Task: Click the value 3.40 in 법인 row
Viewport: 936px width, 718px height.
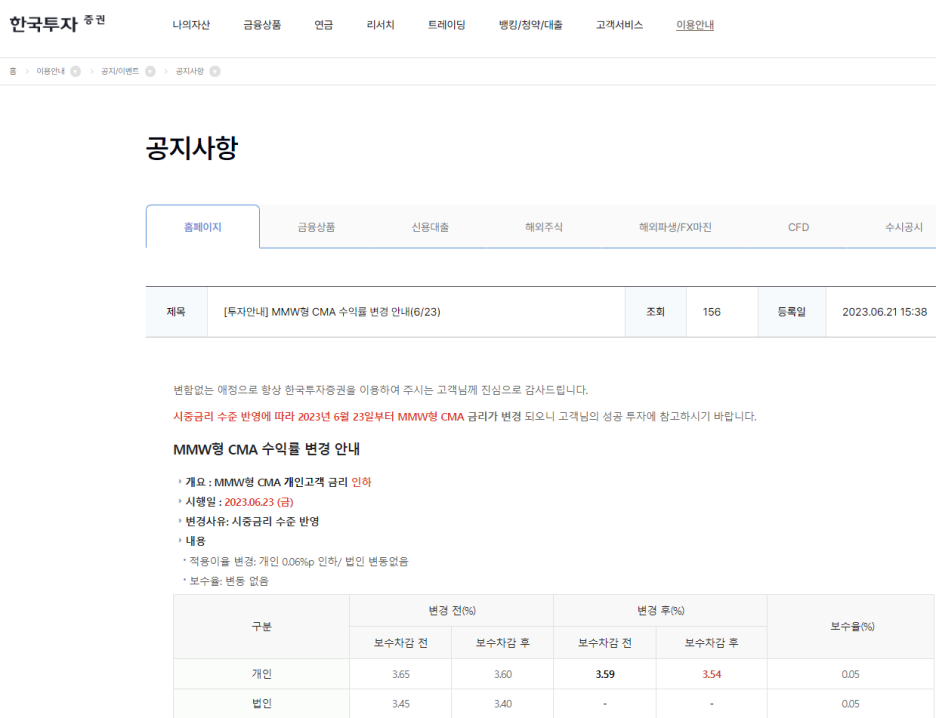Action: point(503,704)
